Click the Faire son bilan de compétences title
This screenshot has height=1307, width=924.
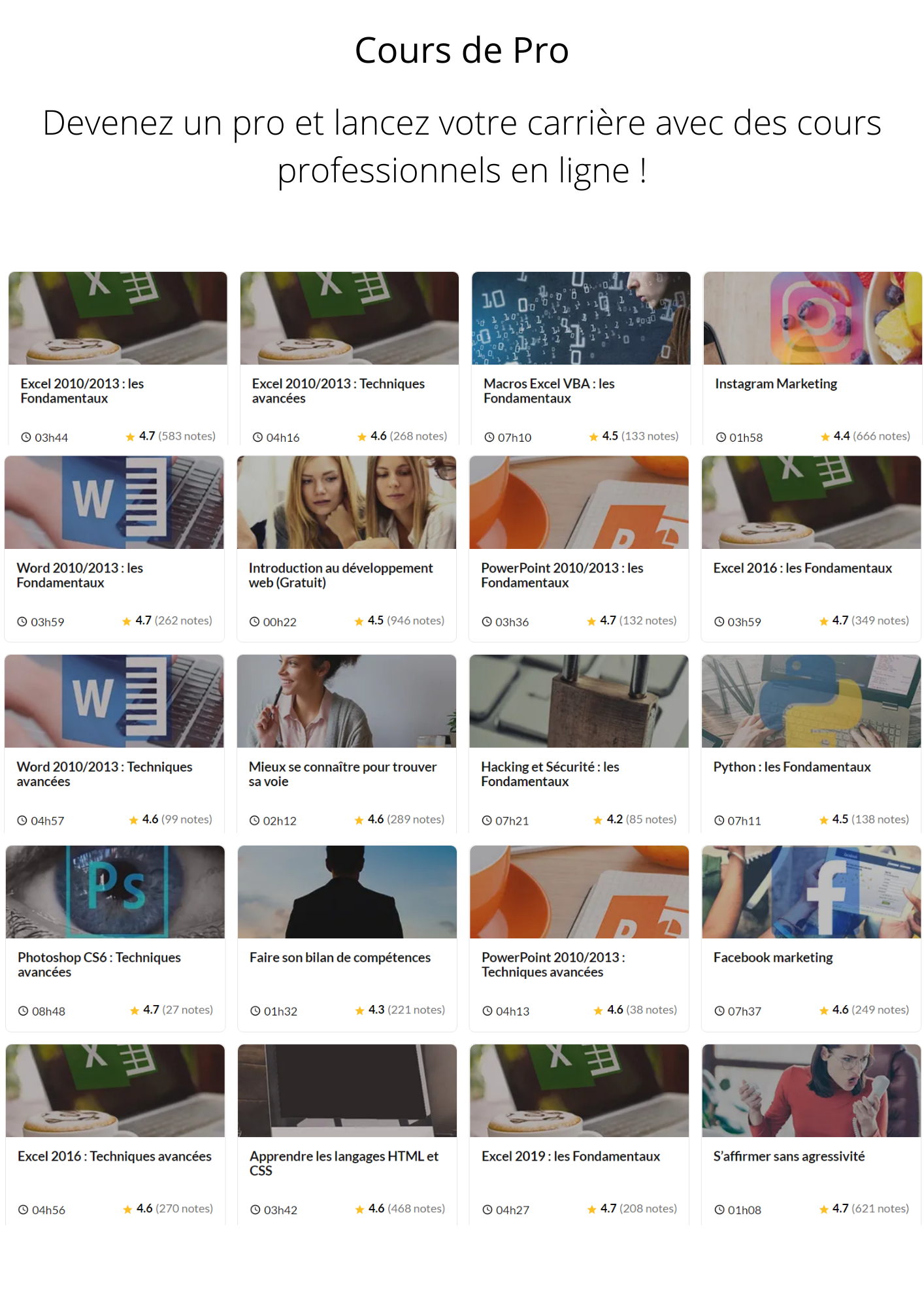coord(340,957)
